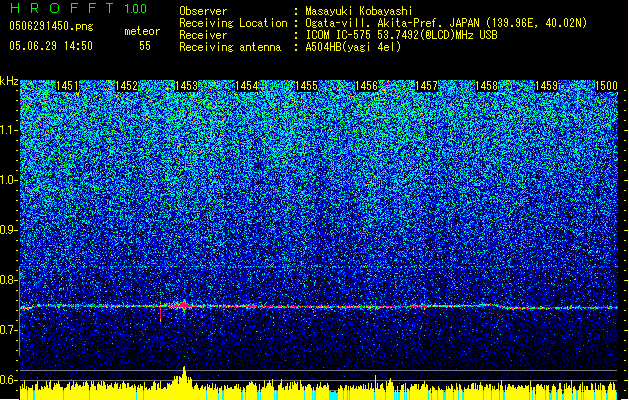Screen dimensions: 629x400
Task: Click the date stamp 05.06.29 14:50
Action: (51, 46)
